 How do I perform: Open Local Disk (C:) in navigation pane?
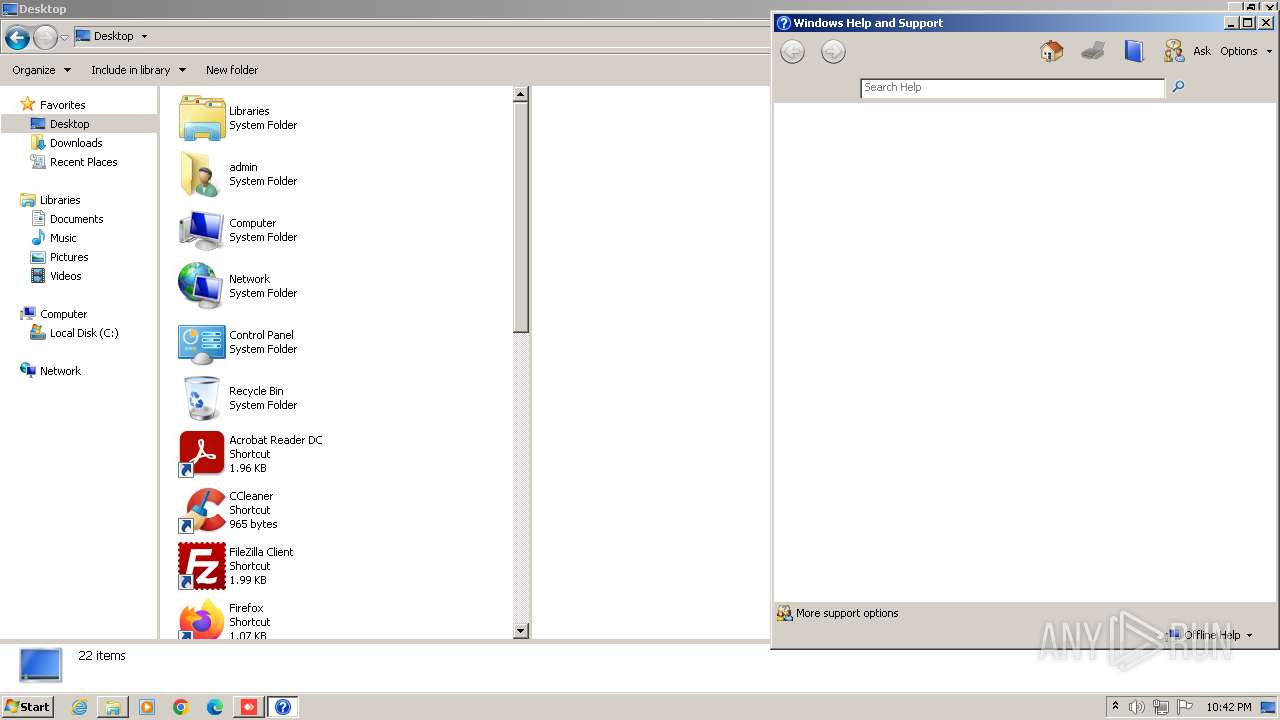[x=84, y=333]
